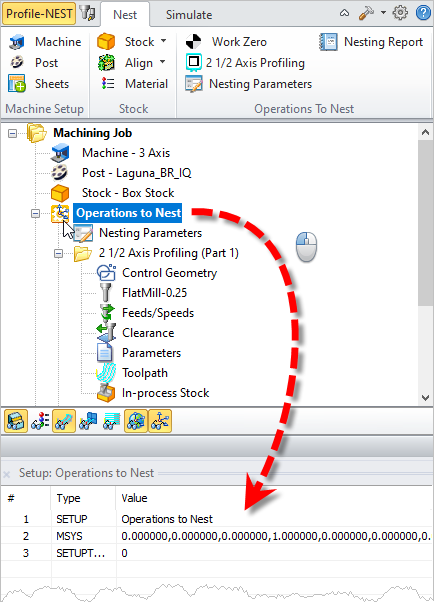
Task: Toggle the highlighted axis visibility icon
Action: 160,421
